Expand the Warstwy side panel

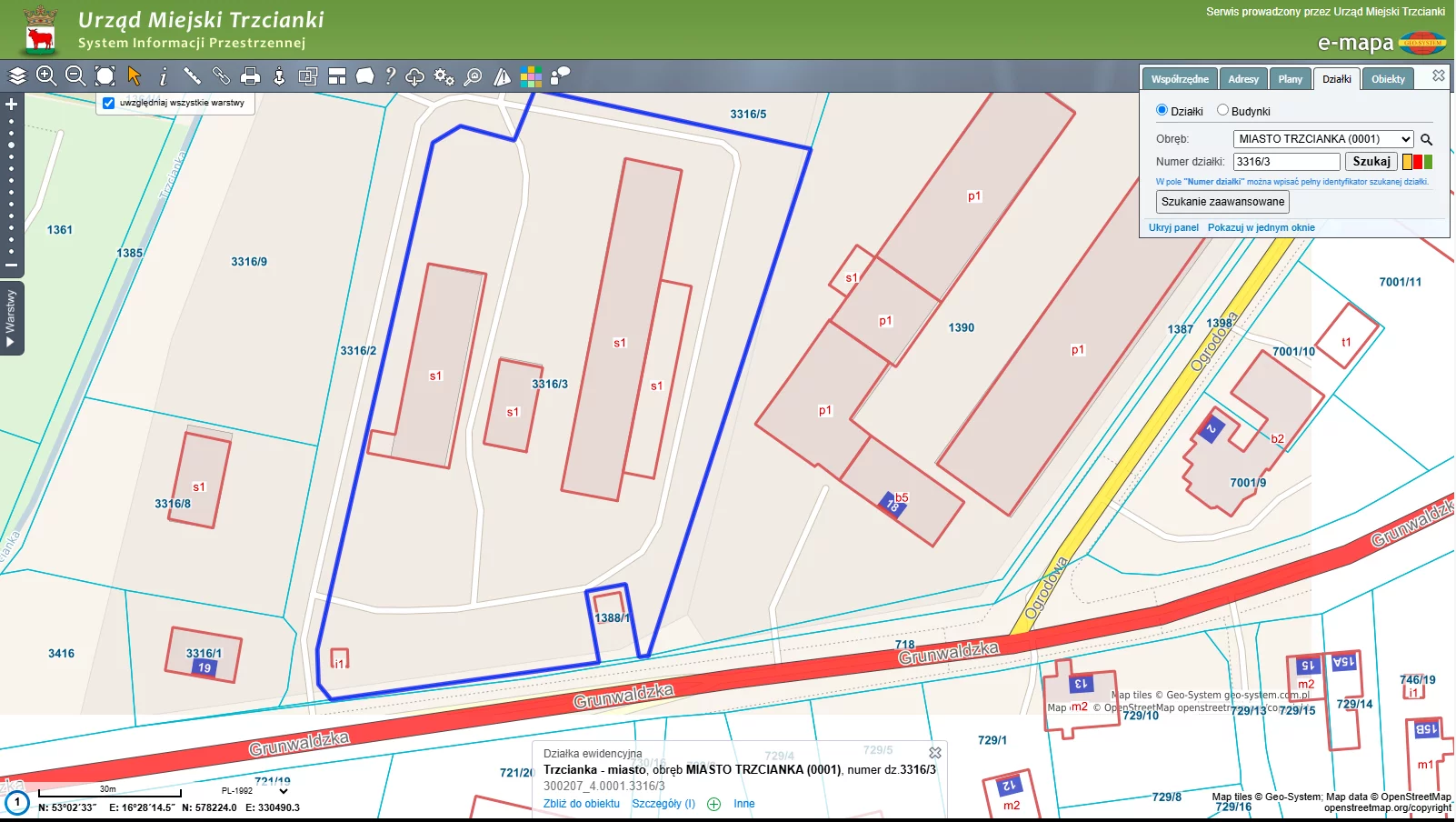(x=11, y=317)
